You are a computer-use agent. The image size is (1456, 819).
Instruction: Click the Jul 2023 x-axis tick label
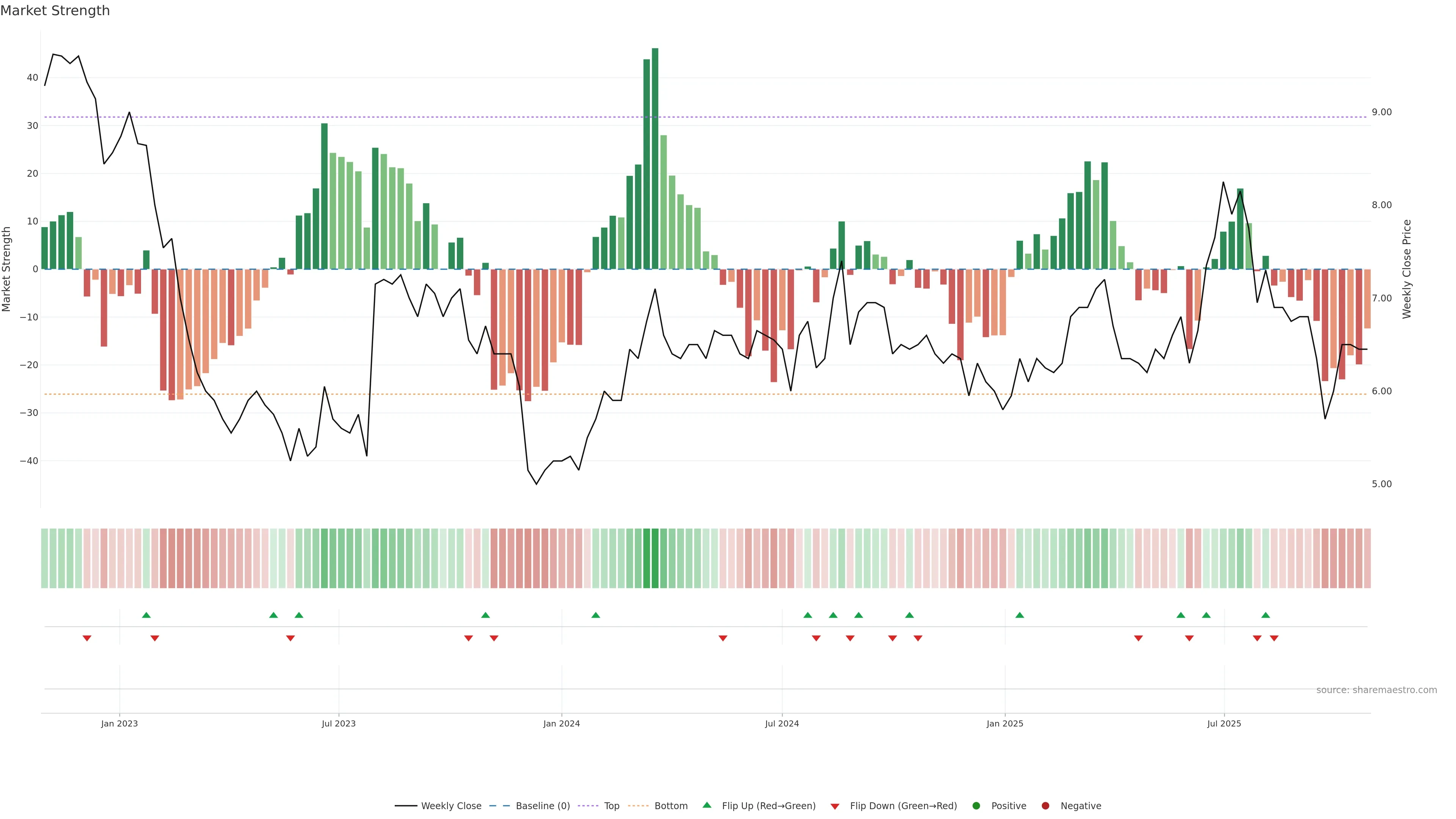point(339,723)
